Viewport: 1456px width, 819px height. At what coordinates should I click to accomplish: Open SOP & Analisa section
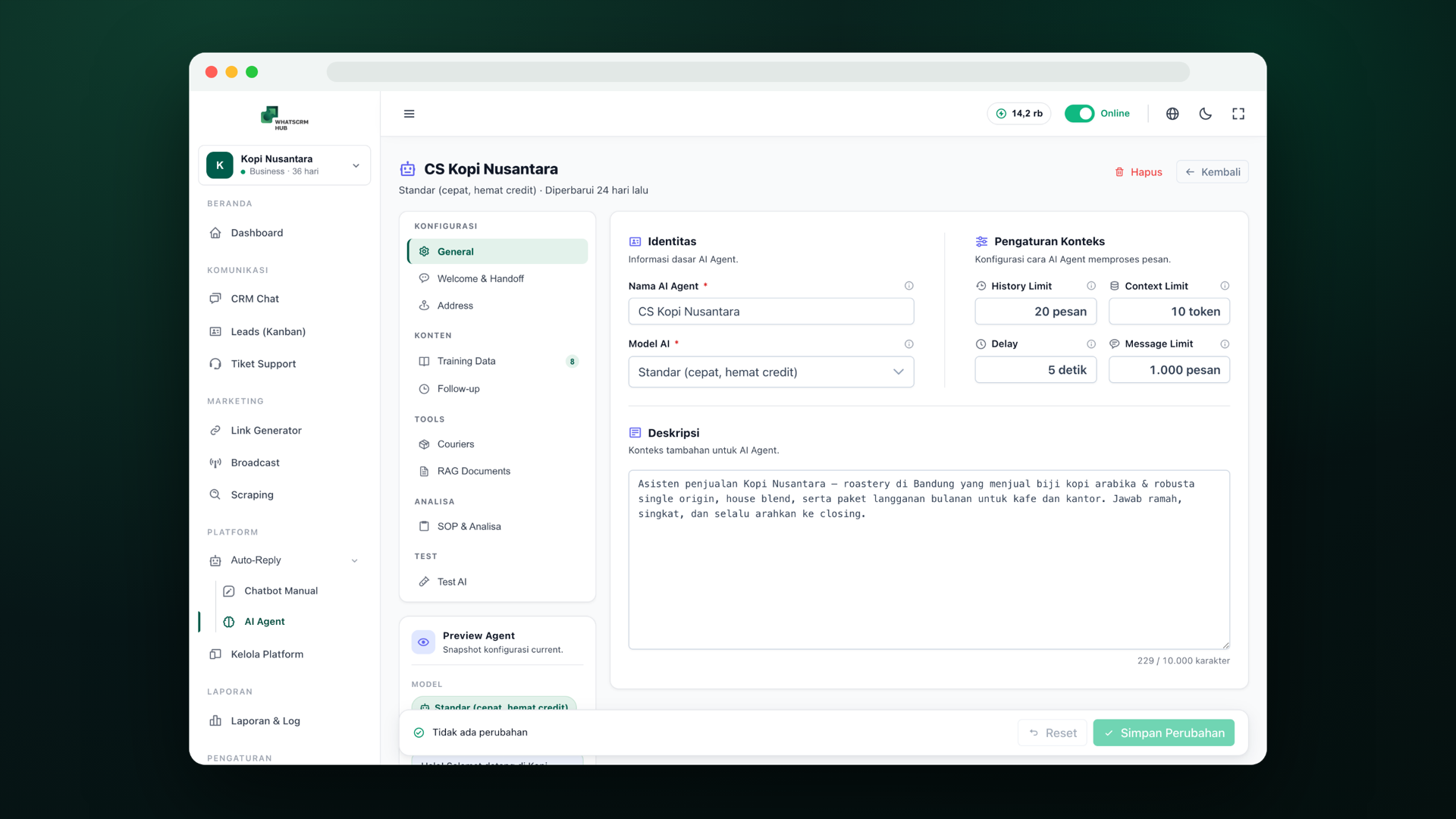point(497,527)
